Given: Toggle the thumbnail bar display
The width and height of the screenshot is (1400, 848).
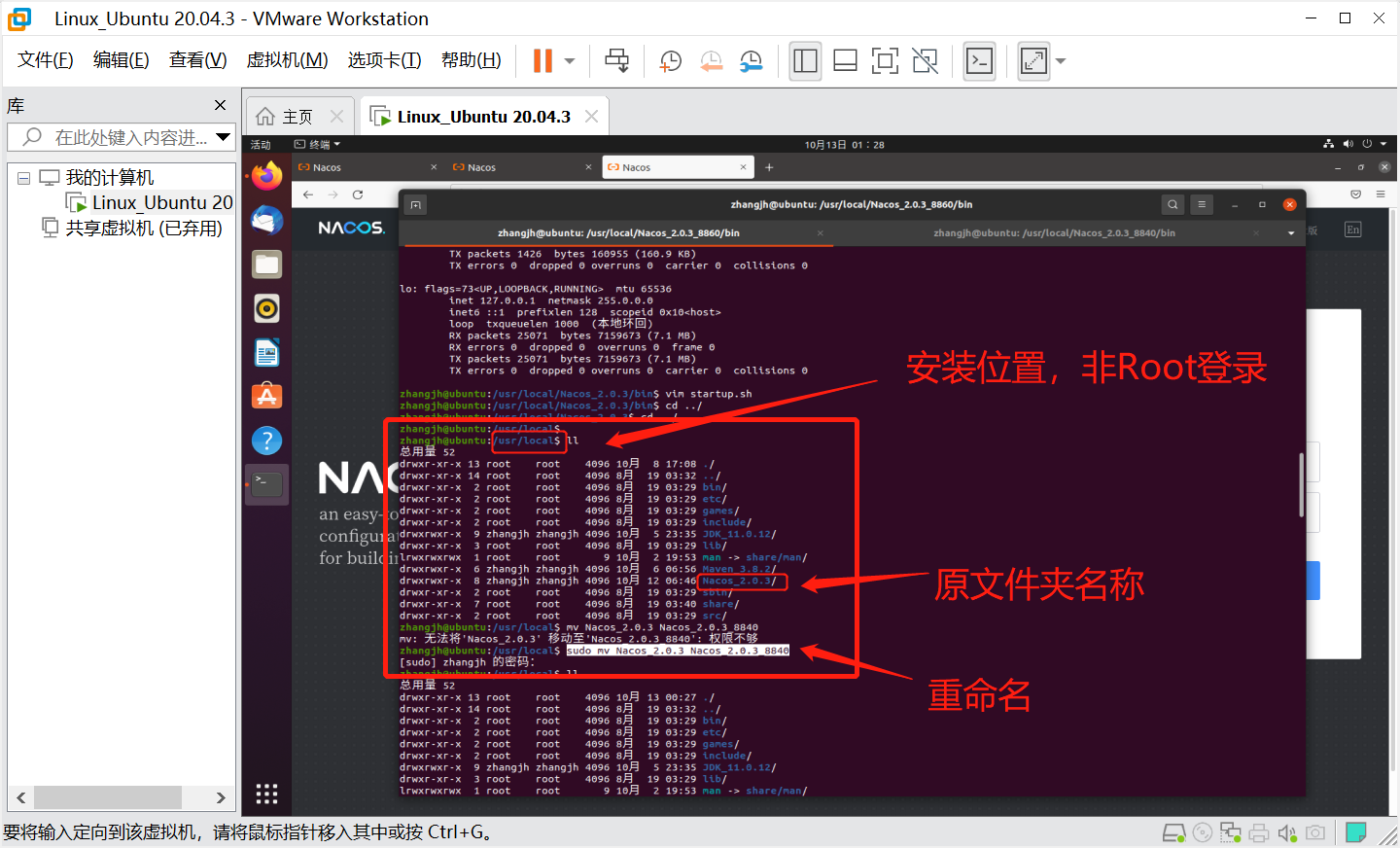Looking at the screenshot, I should click(x=845, y=60).
